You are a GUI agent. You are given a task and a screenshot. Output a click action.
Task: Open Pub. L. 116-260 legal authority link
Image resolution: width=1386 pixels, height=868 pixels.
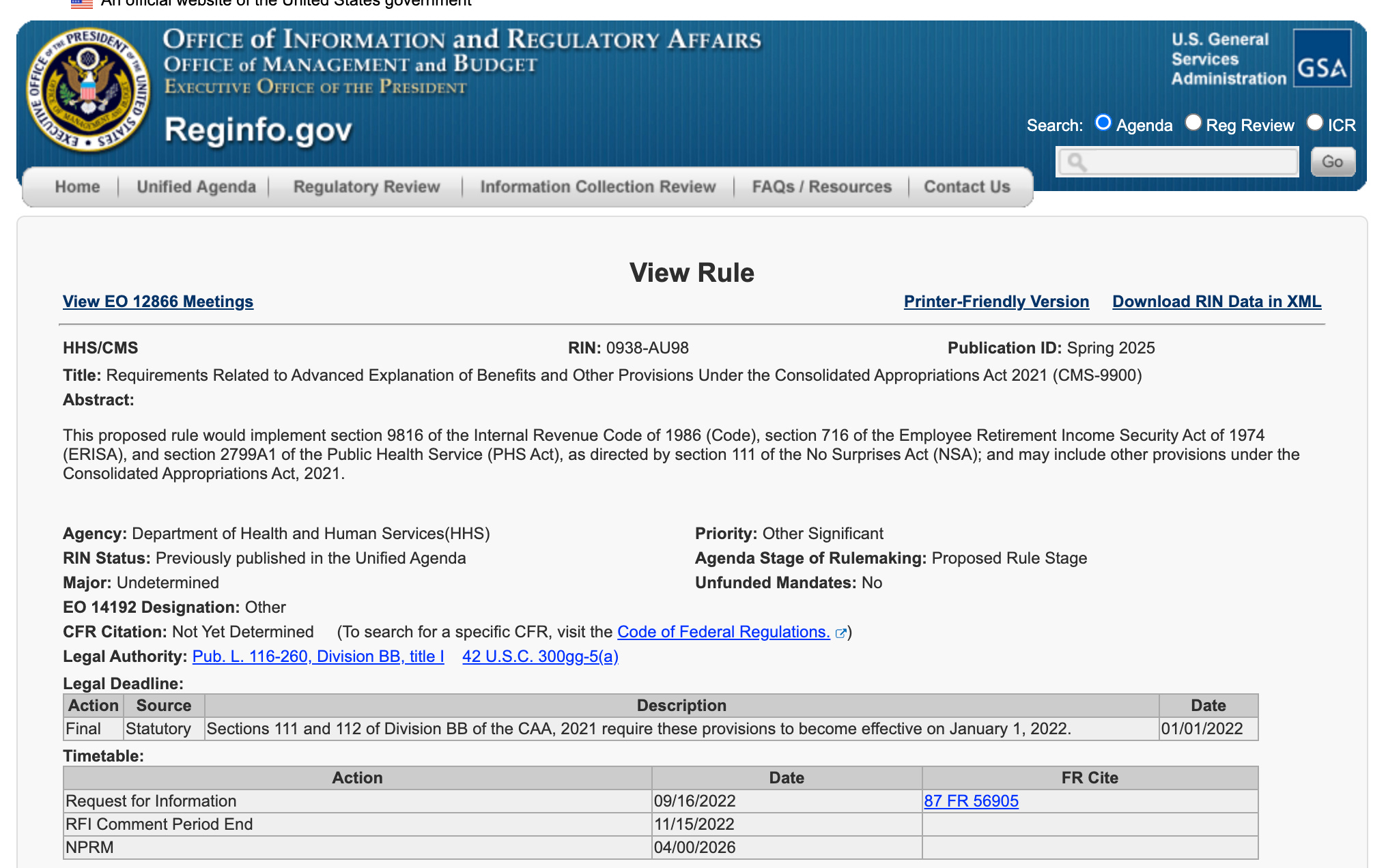318,656
